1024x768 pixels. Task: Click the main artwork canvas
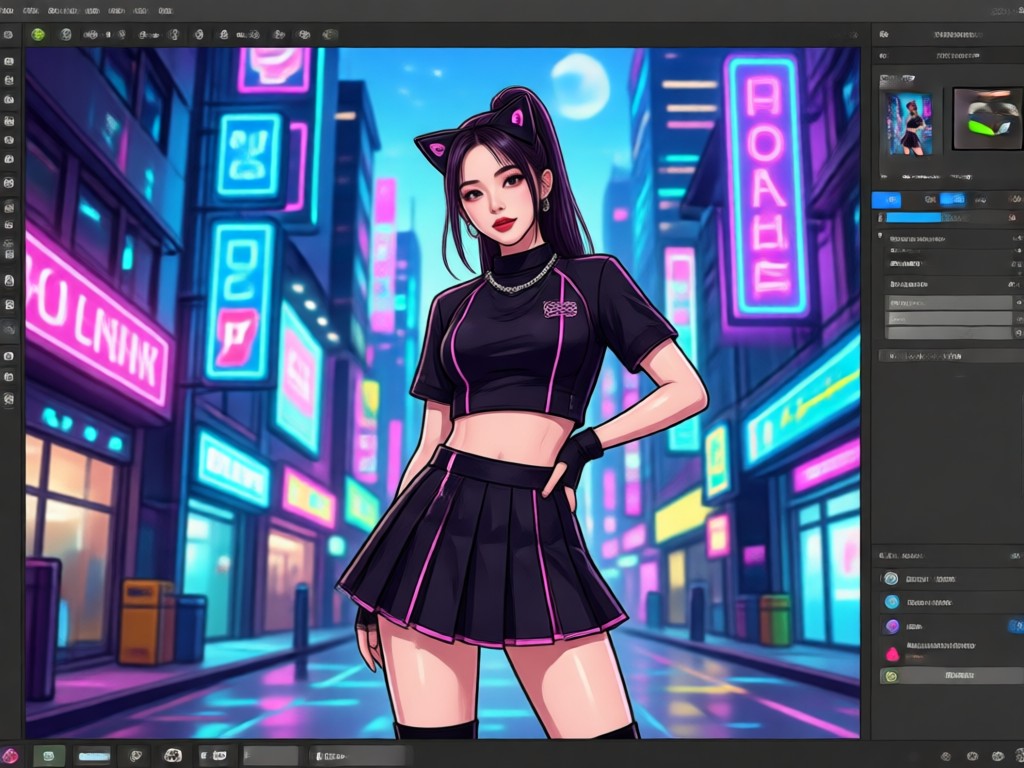[x=443, y=393]
